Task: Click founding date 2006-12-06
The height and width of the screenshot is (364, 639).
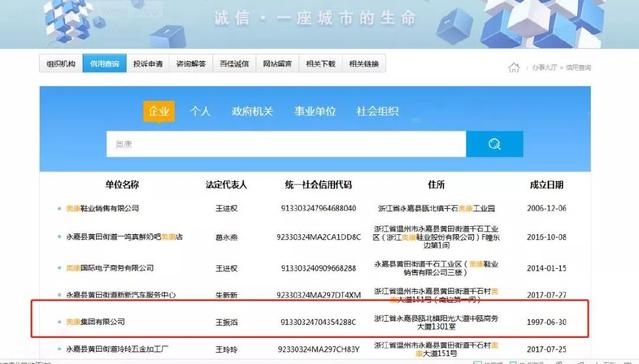Action: pos(546,208)
